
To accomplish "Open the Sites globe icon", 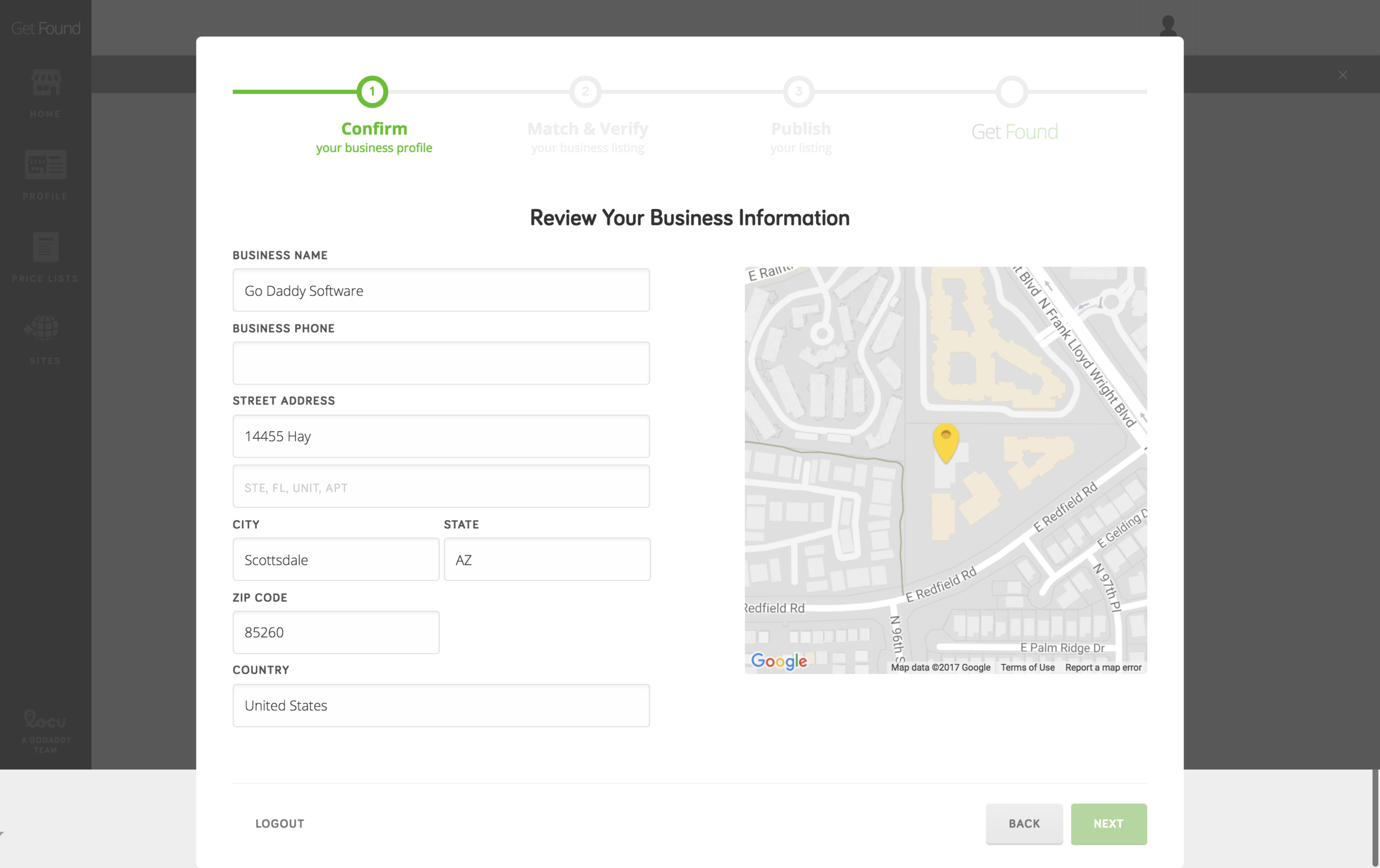I will (x=44, y=329).
